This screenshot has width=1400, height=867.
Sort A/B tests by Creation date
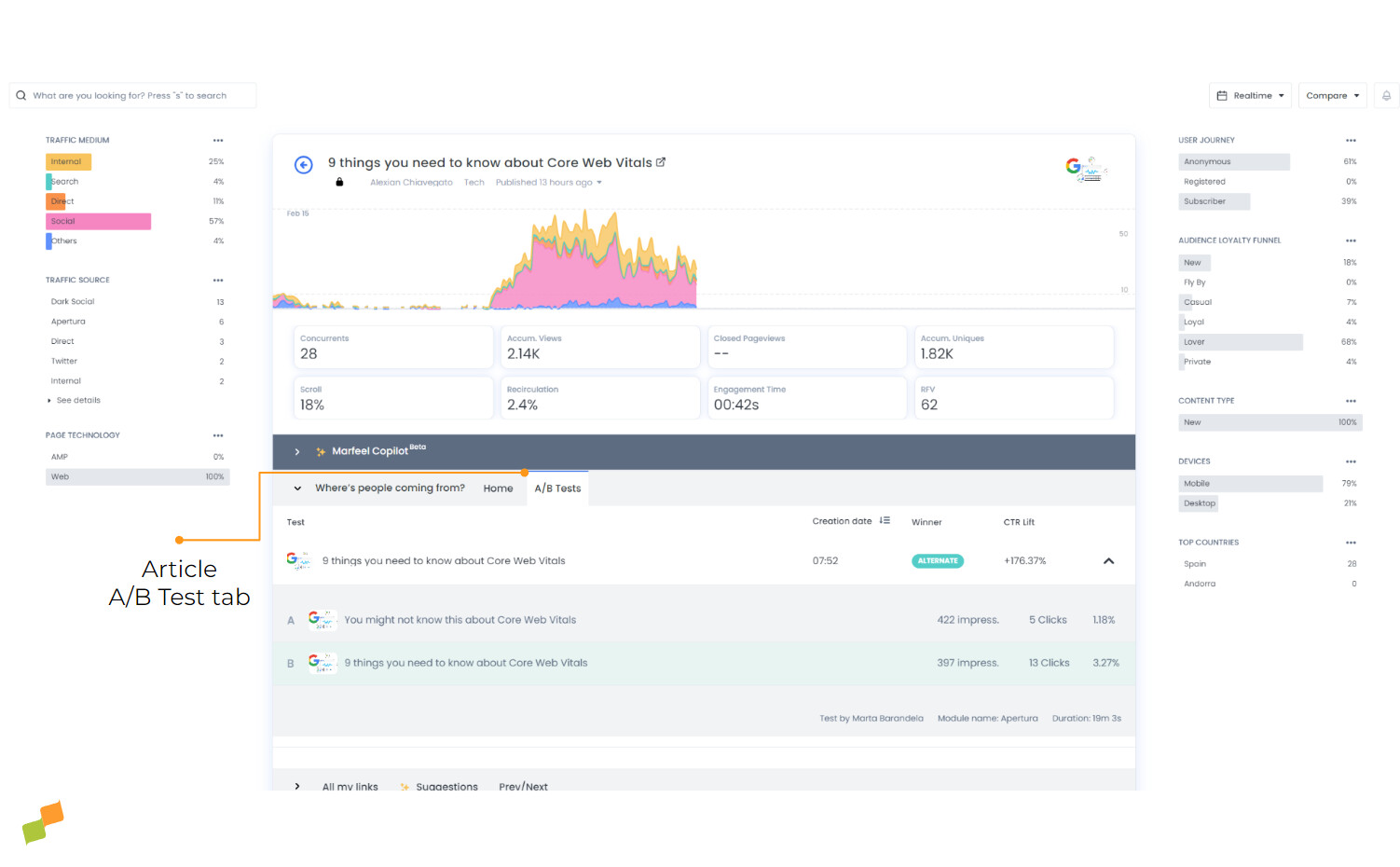885,520
